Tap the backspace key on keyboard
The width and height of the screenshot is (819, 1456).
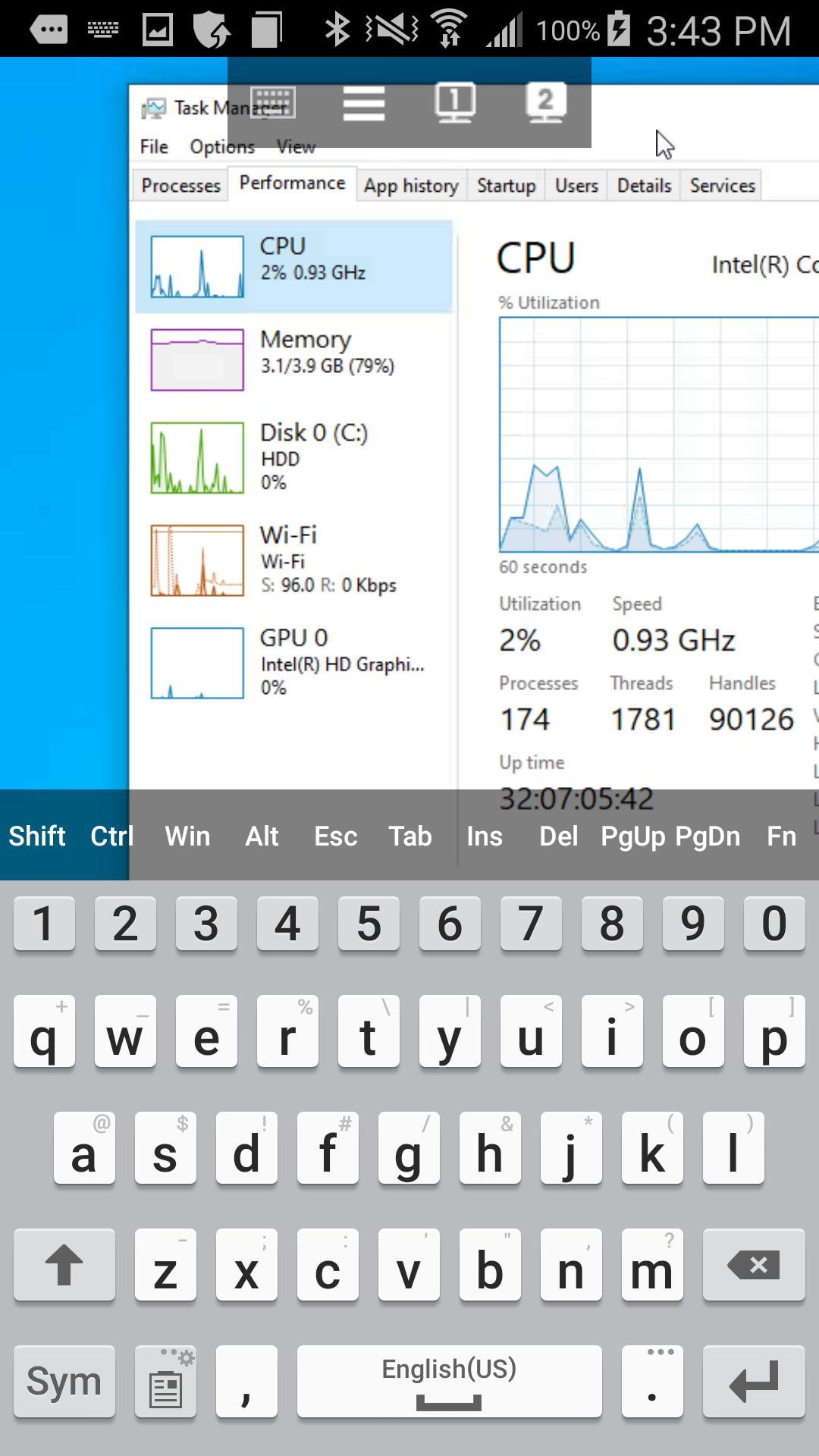(x=754, y=1265)
